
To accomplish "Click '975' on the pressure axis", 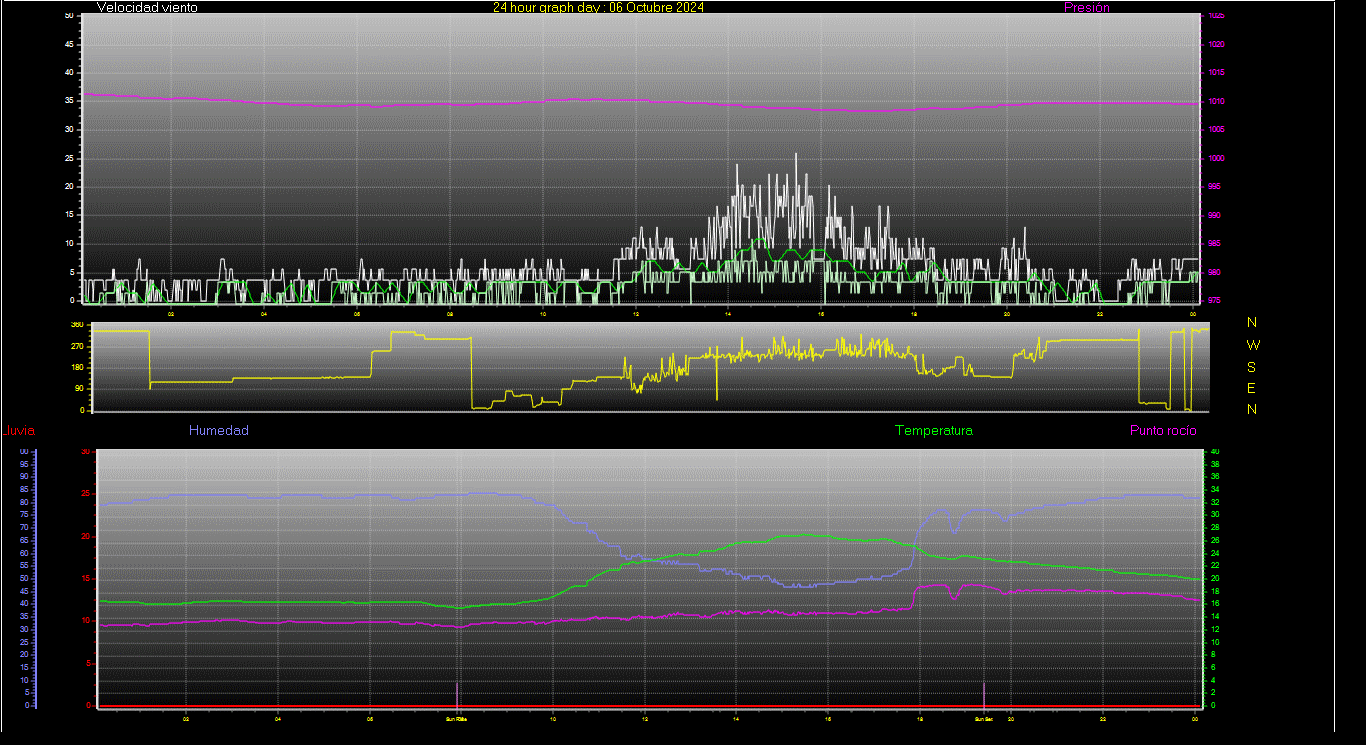I will coord(1213,300).
